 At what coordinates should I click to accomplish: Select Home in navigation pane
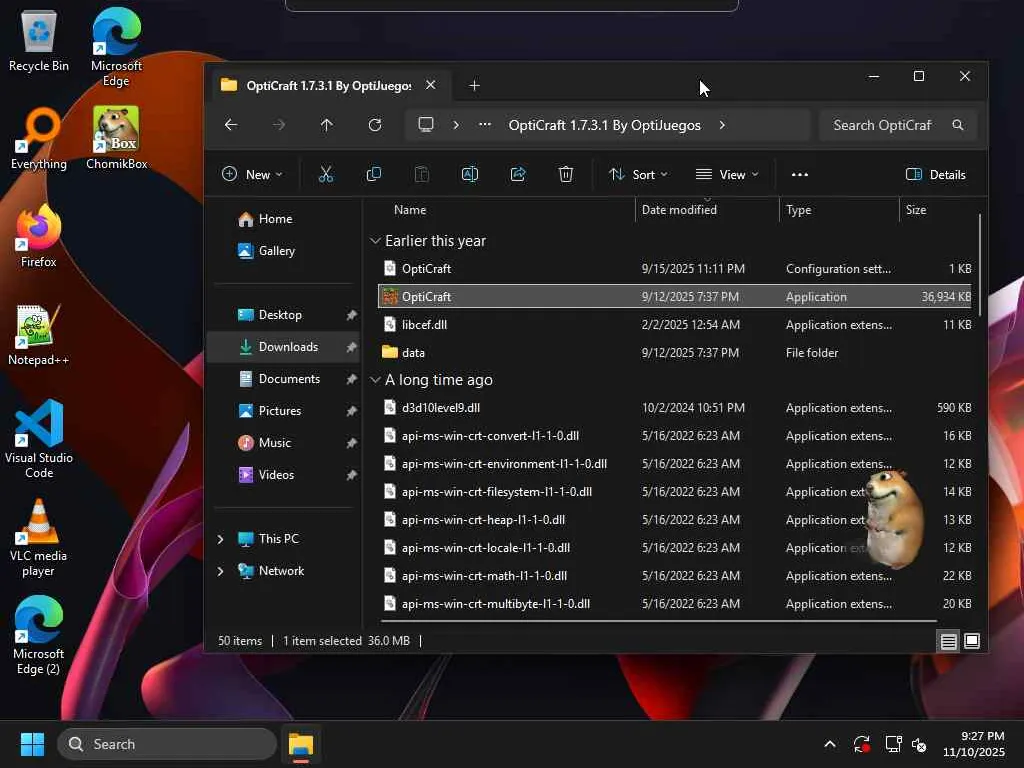point(274,219)
